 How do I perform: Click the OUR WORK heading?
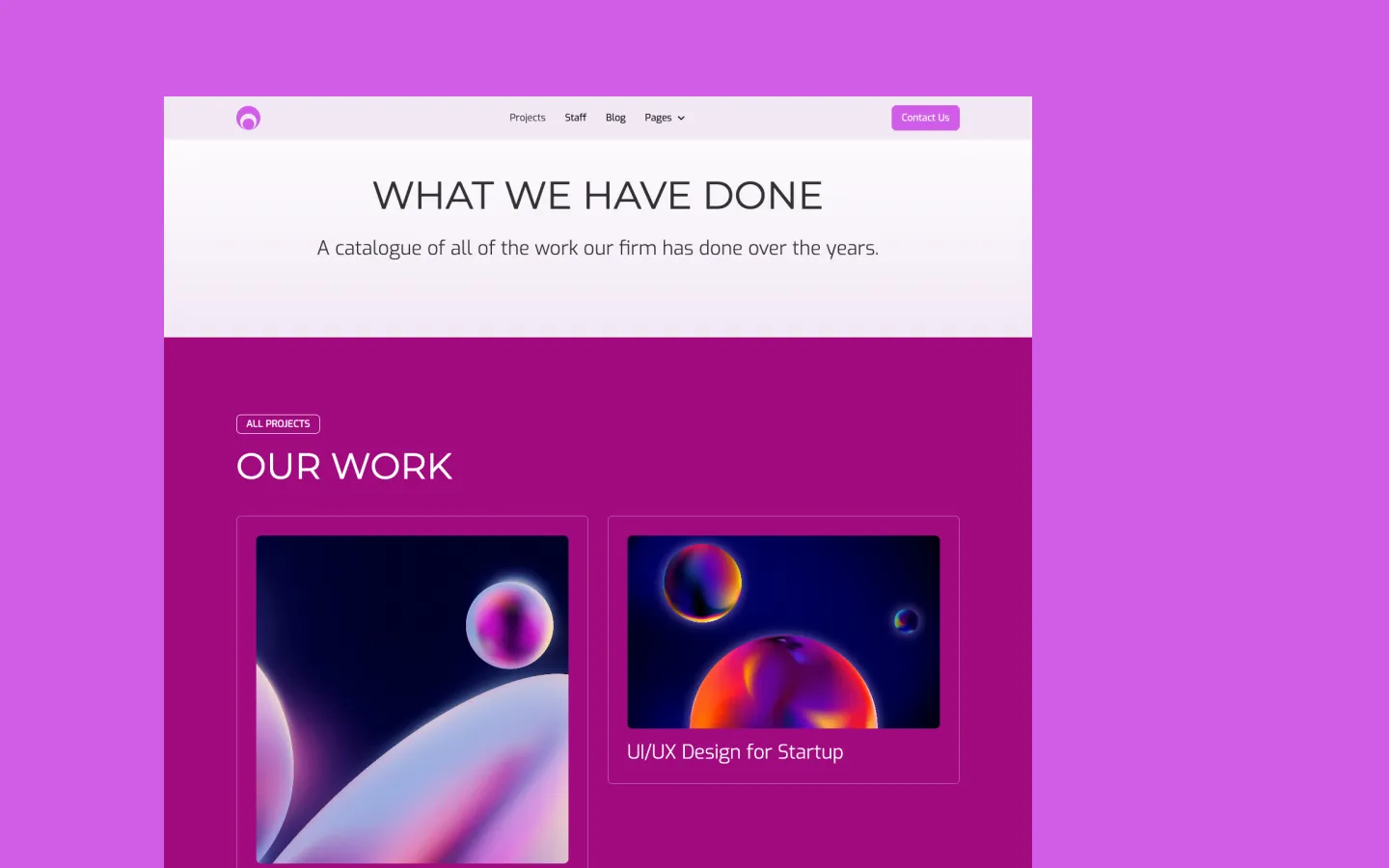344,467
